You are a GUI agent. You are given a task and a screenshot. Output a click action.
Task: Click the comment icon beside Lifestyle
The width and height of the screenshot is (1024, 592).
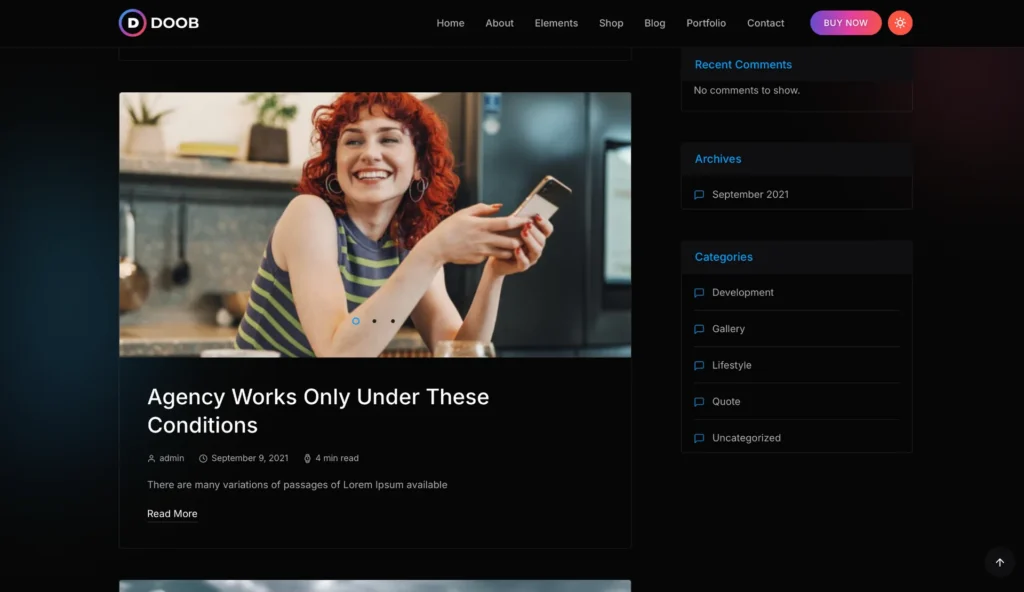(x=699, y=366)
